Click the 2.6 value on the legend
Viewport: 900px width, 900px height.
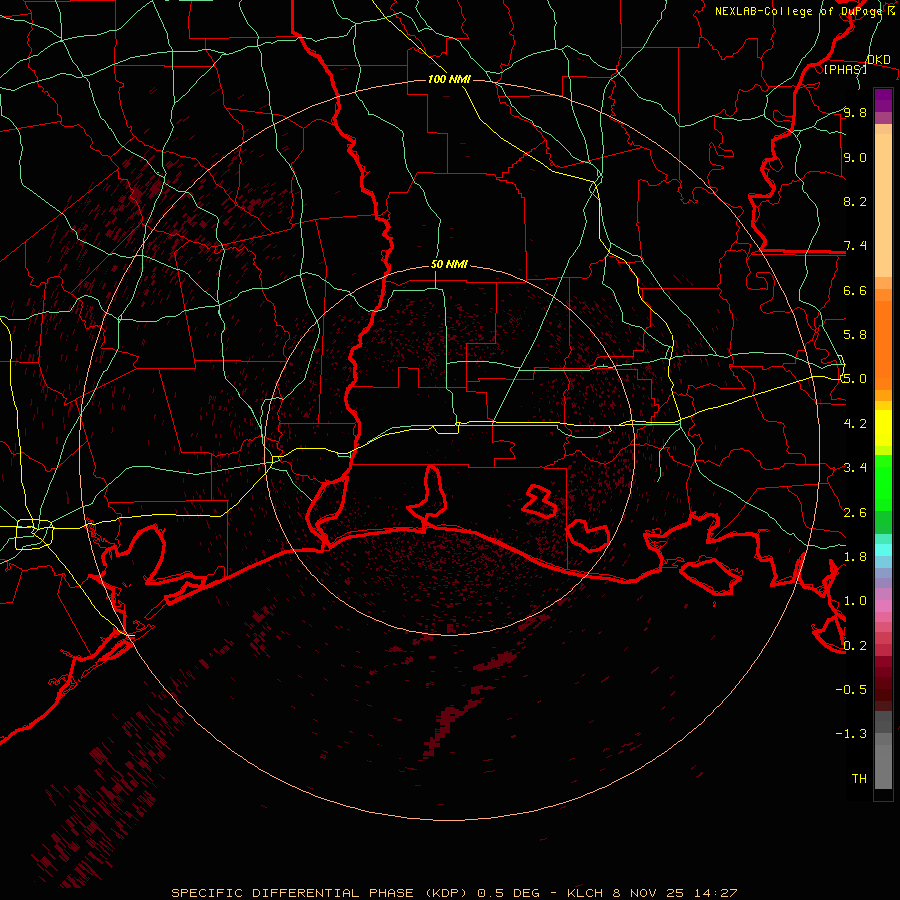[x=855, y=513]
